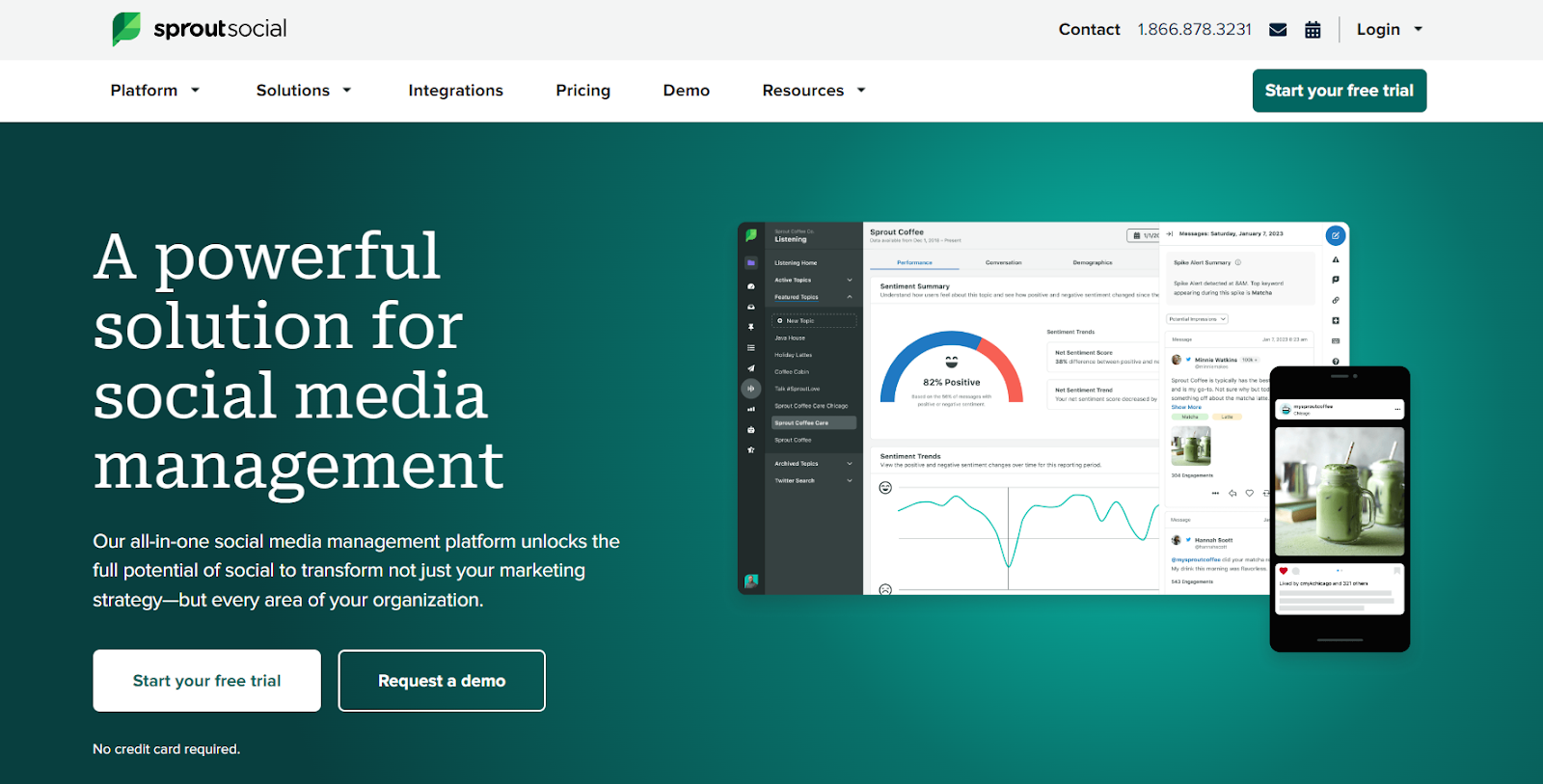Click the Sprout Social leaf logo
This screenshot has height=784, width=1543.
[x=125, y=29]
